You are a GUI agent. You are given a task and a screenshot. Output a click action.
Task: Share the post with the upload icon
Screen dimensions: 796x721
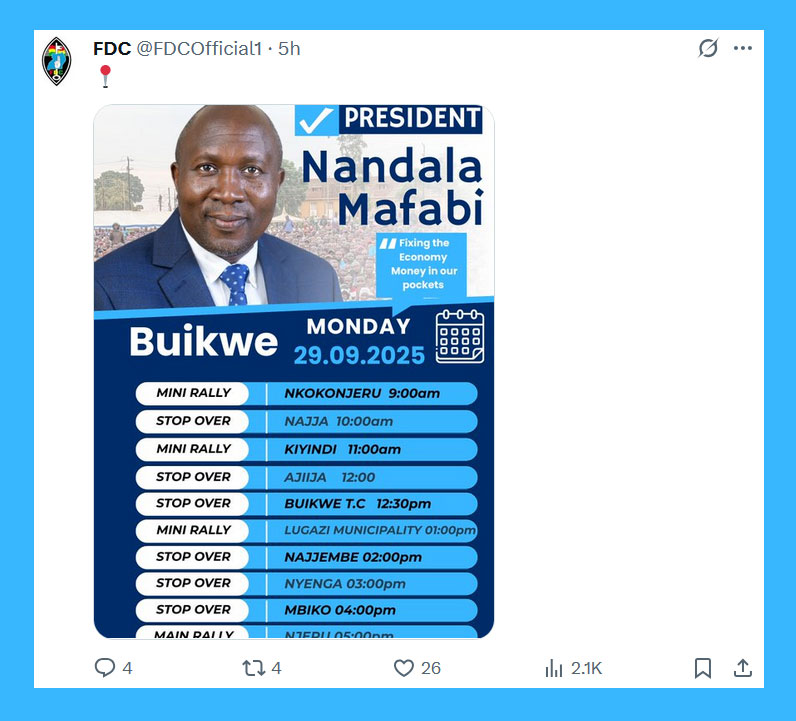[743, 668]
